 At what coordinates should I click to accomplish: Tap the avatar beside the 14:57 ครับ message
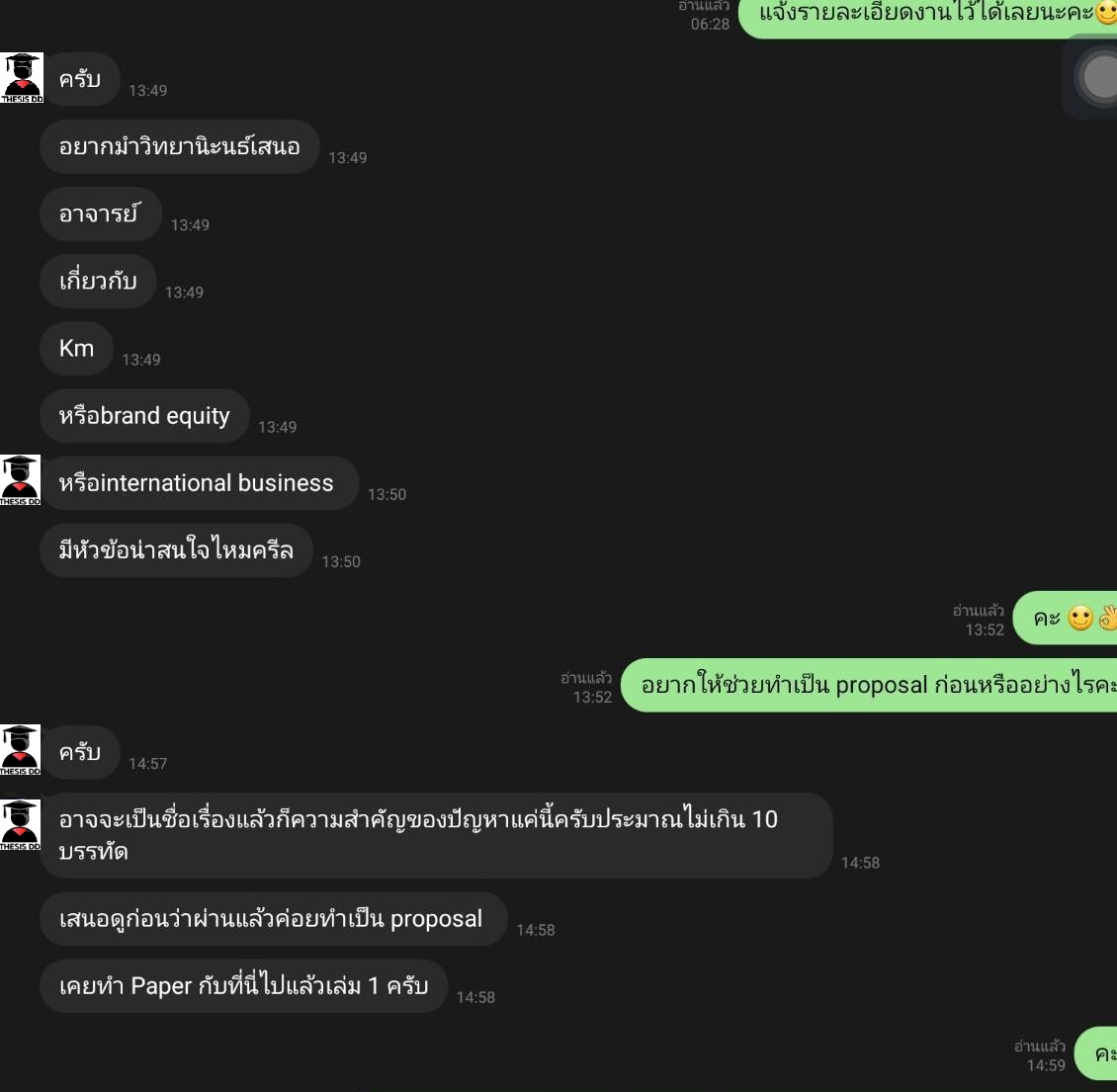tap(20, 750)
